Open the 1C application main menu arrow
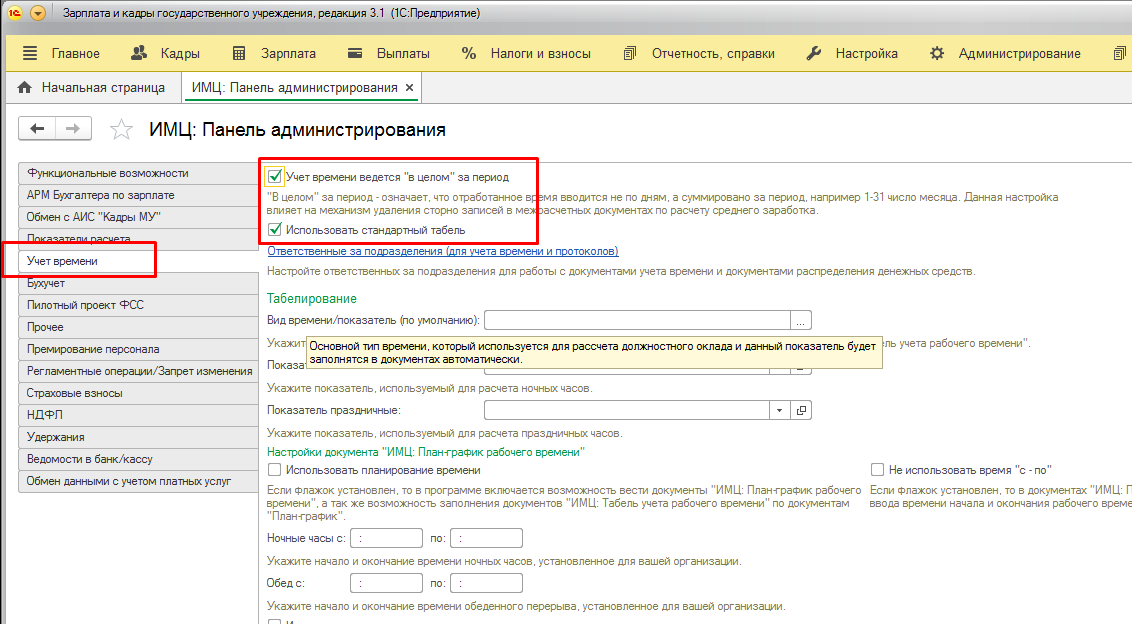 click(38, 14)
